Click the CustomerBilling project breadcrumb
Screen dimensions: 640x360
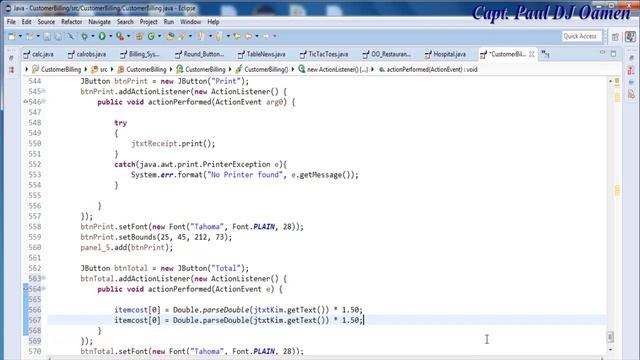(57, 70)
